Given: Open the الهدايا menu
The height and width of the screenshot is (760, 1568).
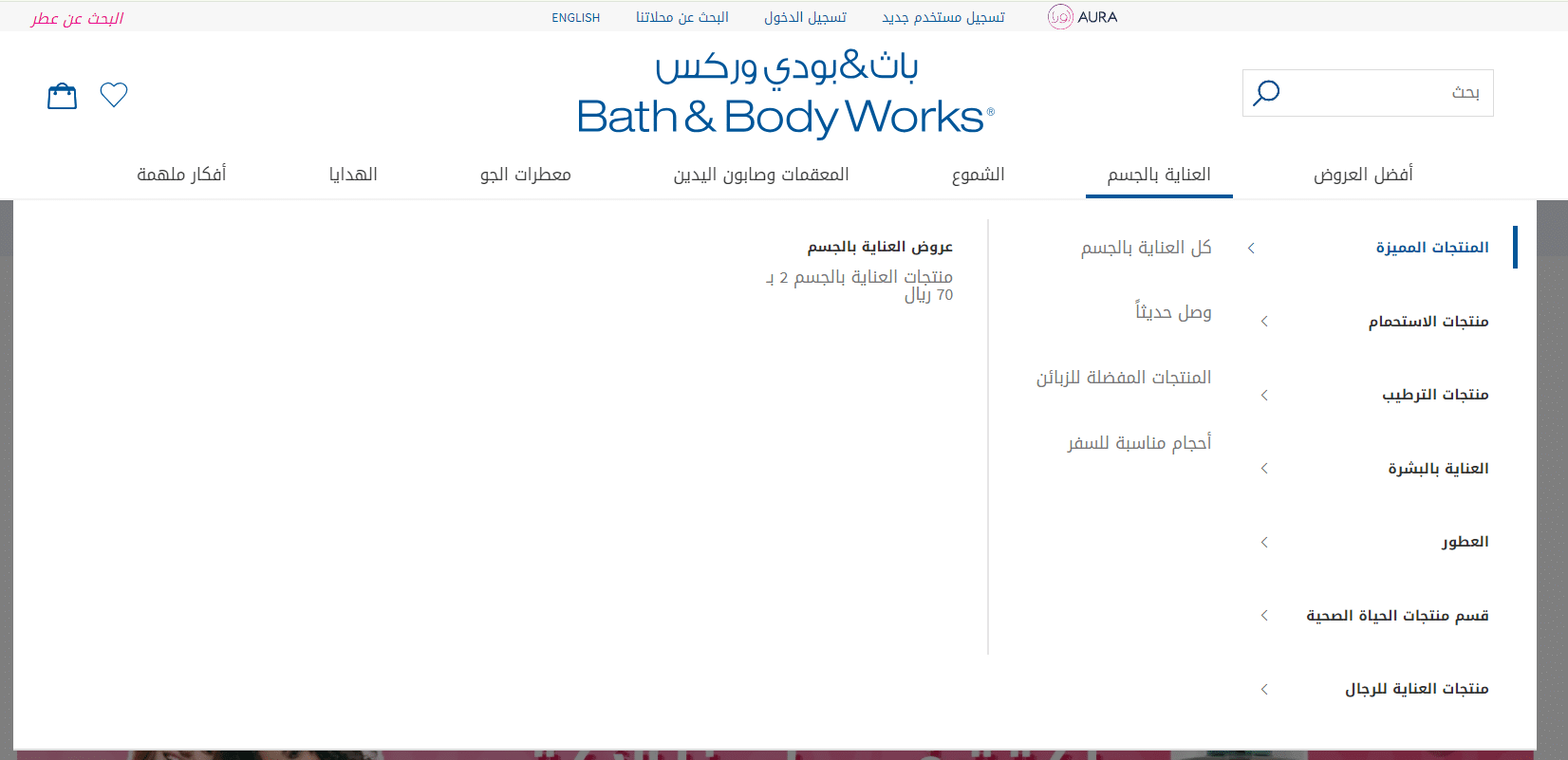Looking at the screenshot, I should pos(353,175).
